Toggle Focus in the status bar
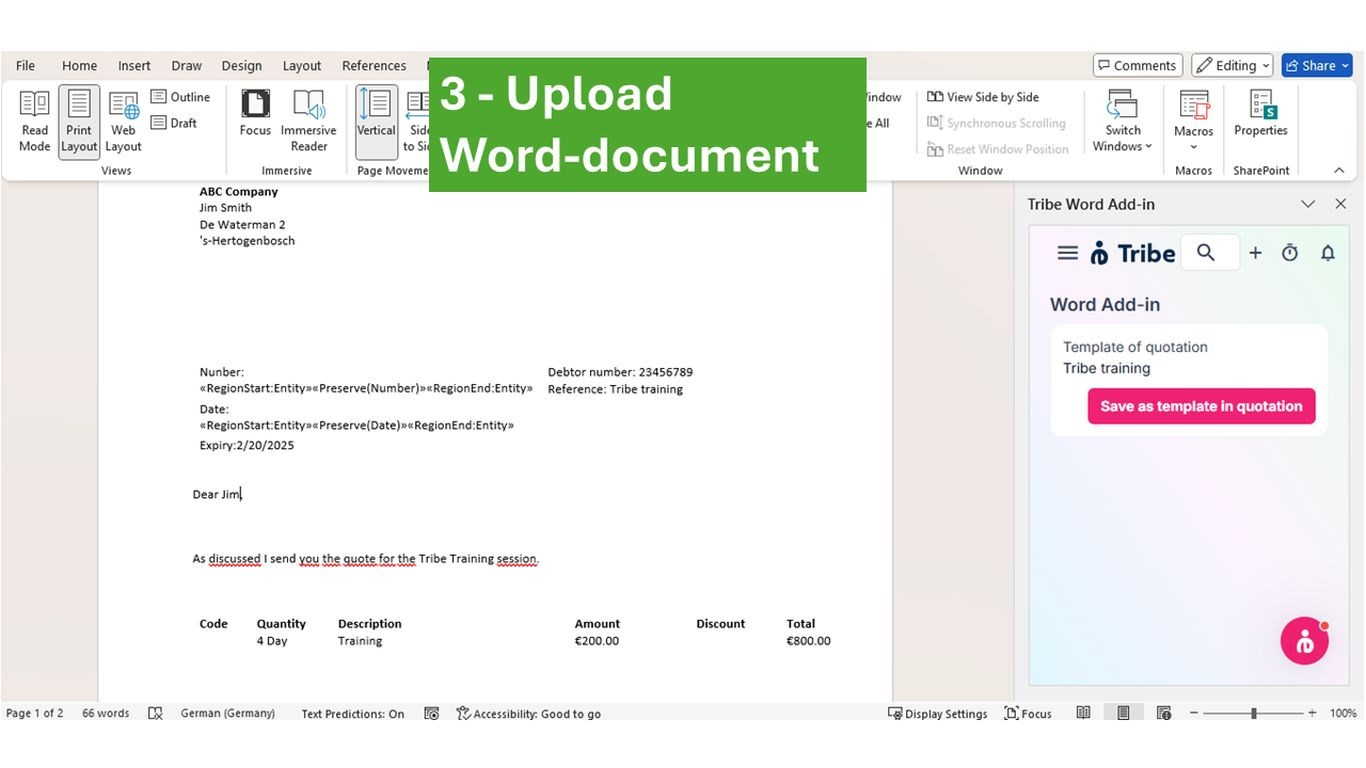The height and width of the screenshot is (768, 1366). (x=1028, y=713)
